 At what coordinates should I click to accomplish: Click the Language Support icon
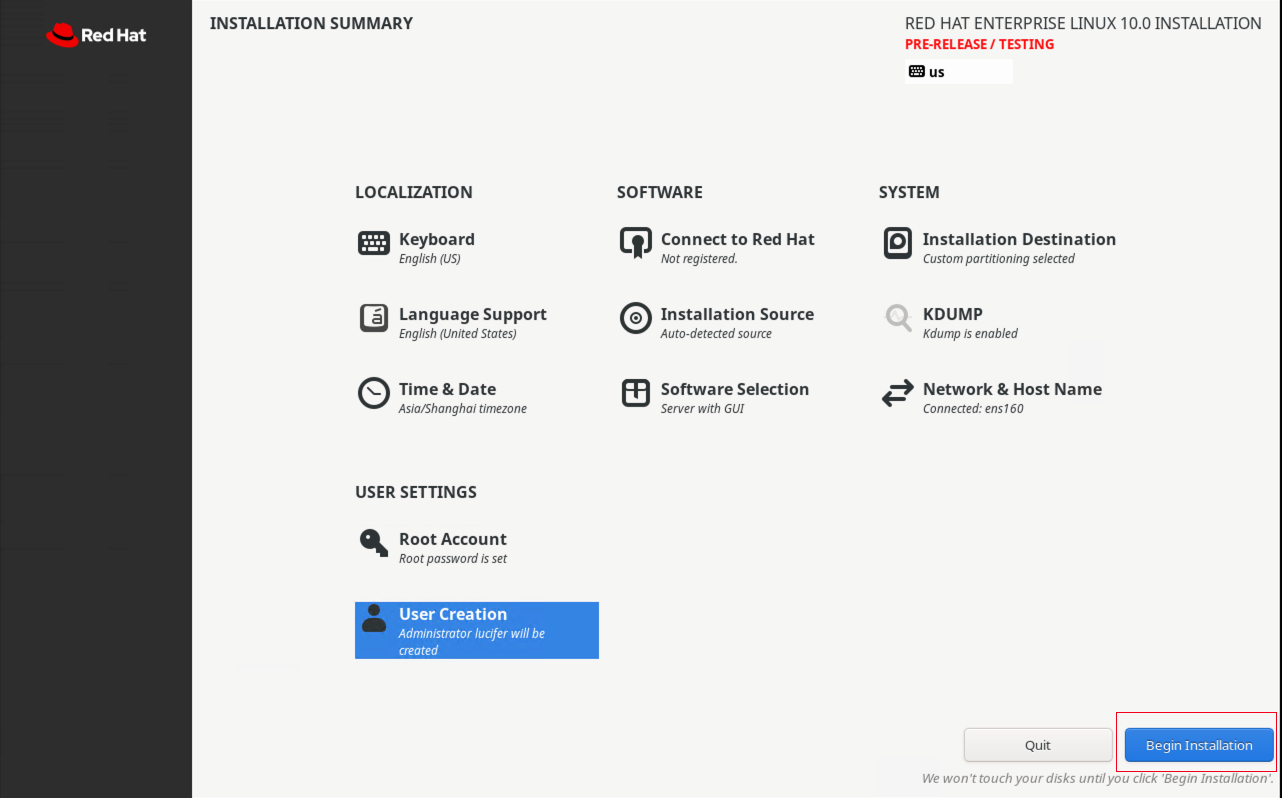(x=374, y=318)
